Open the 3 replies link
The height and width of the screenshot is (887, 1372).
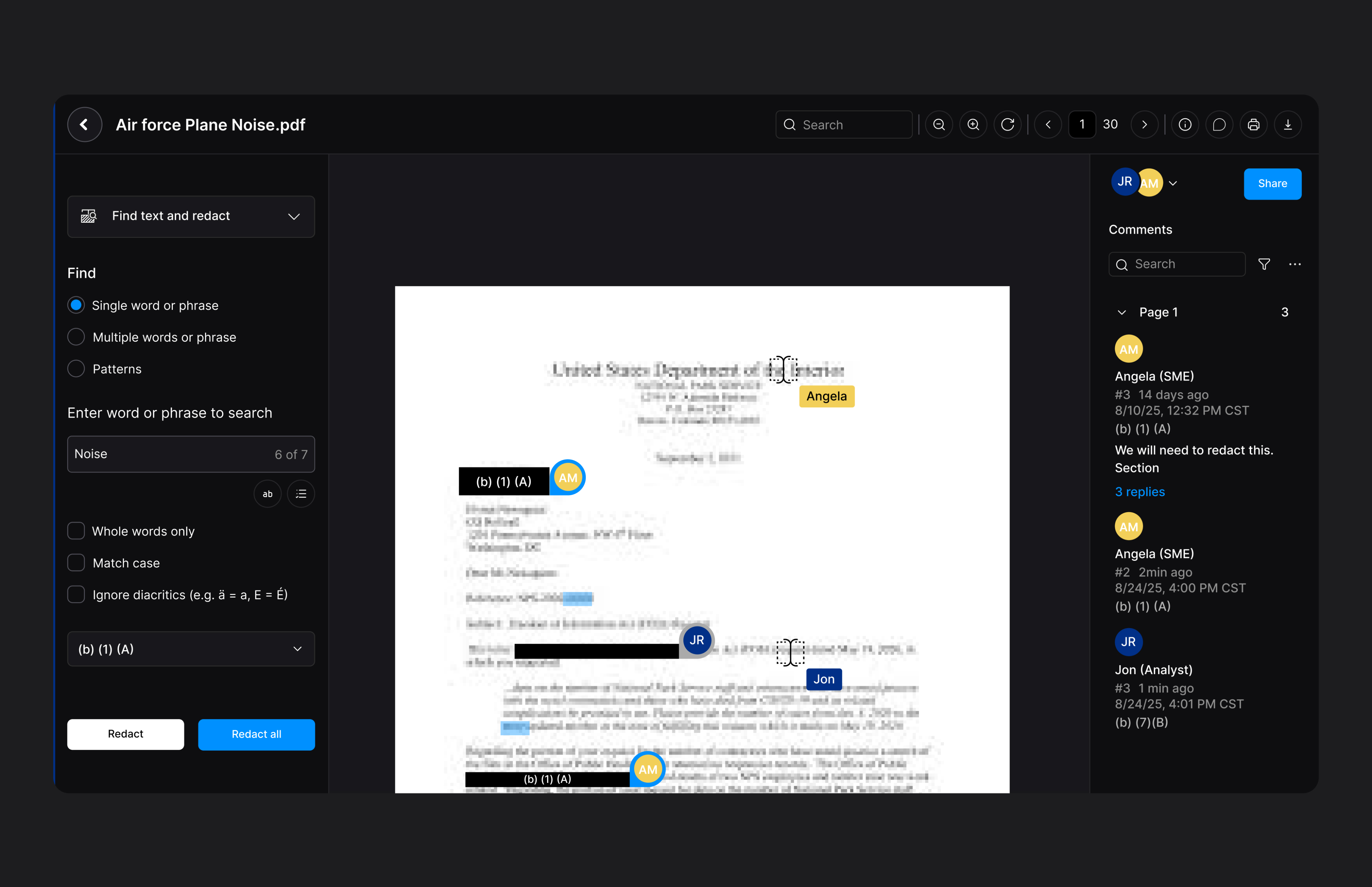(x=1140, y=491)
